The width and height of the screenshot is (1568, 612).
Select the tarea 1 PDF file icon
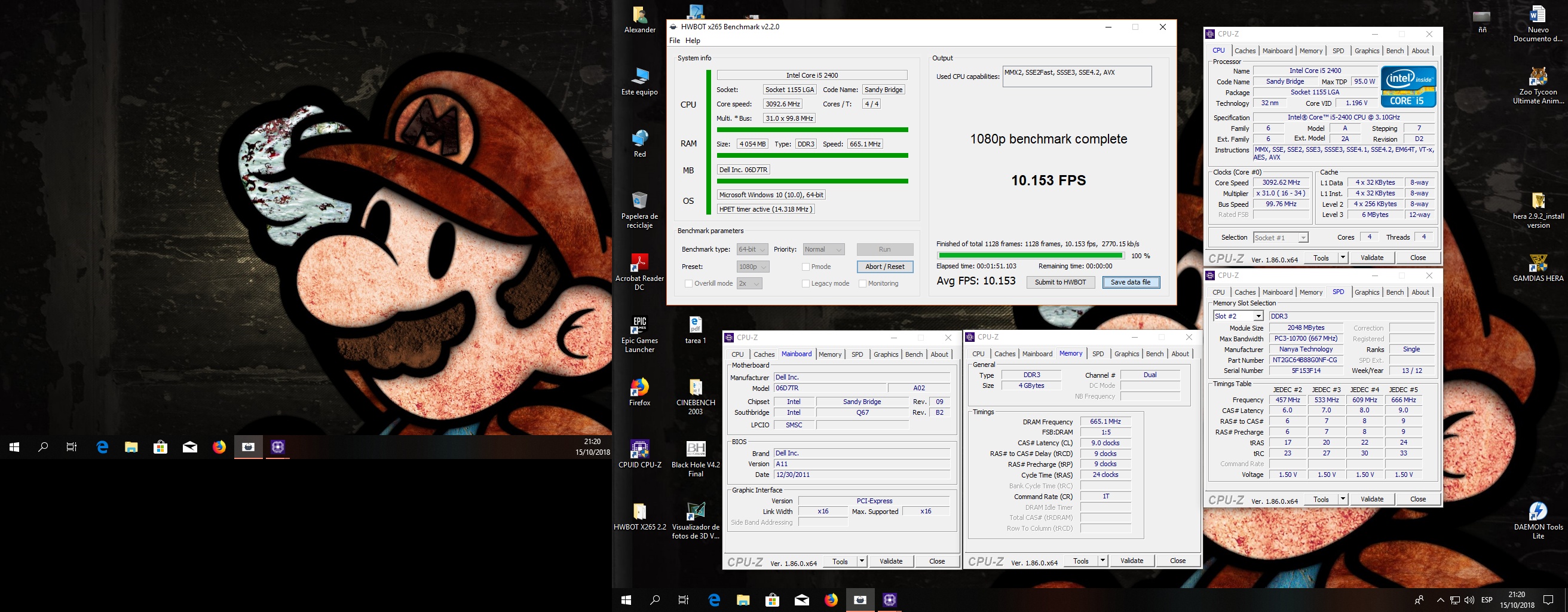(696, 330)
